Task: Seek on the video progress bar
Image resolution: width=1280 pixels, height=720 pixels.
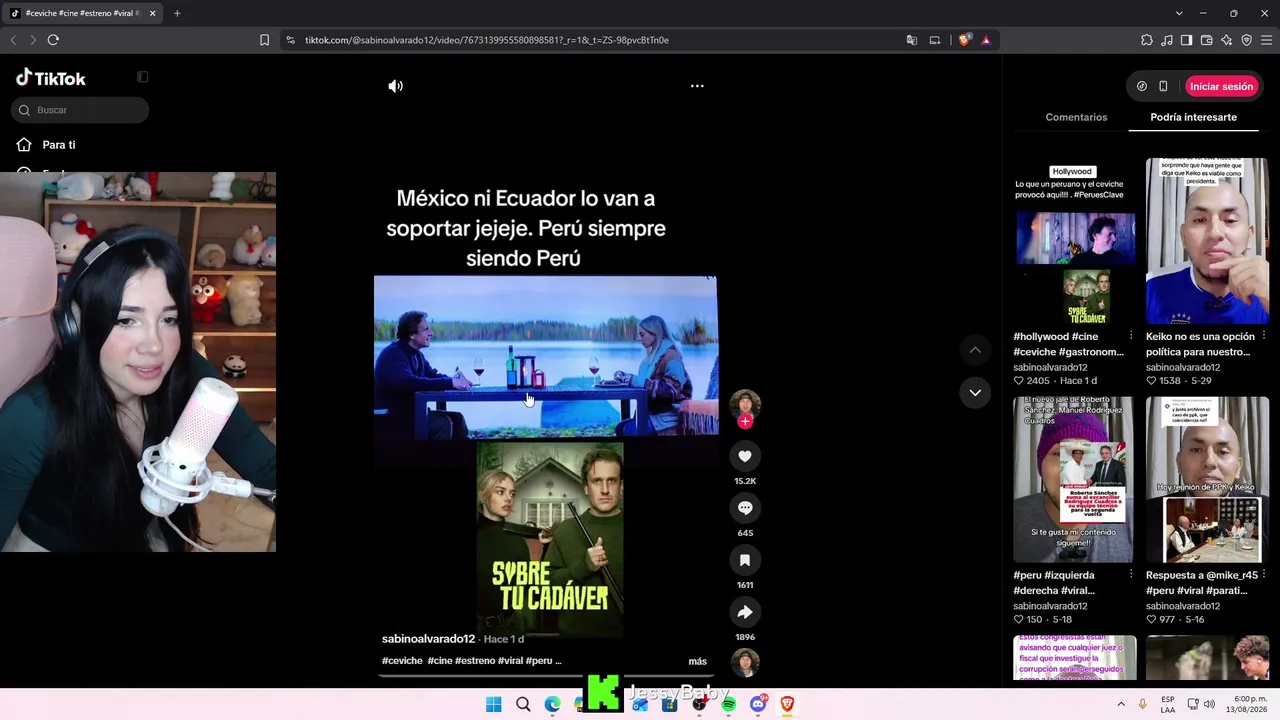Action: point(546,676)
